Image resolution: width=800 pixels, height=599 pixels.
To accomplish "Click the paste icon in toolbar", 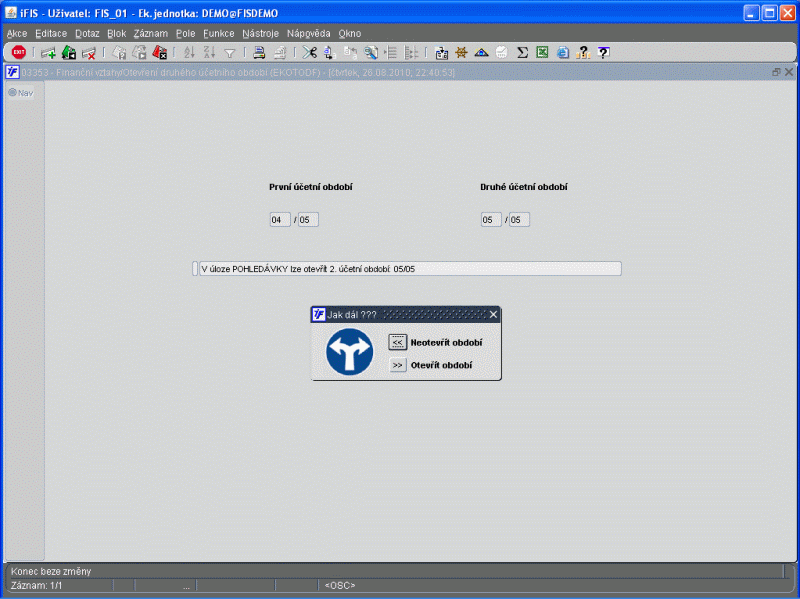I will point(350,53).
